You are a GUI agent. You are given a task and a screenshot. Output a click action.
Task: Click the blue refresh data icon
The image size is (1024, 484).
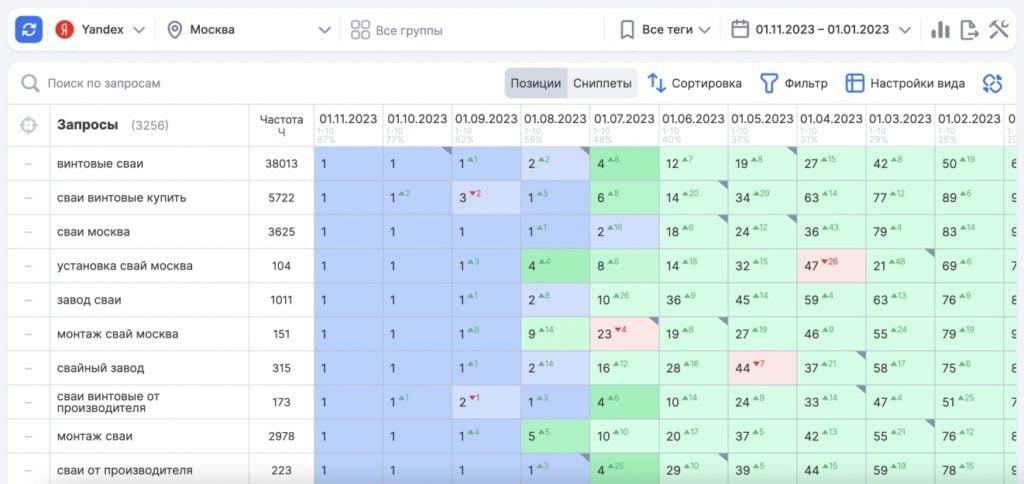click(x=28, y=30)
